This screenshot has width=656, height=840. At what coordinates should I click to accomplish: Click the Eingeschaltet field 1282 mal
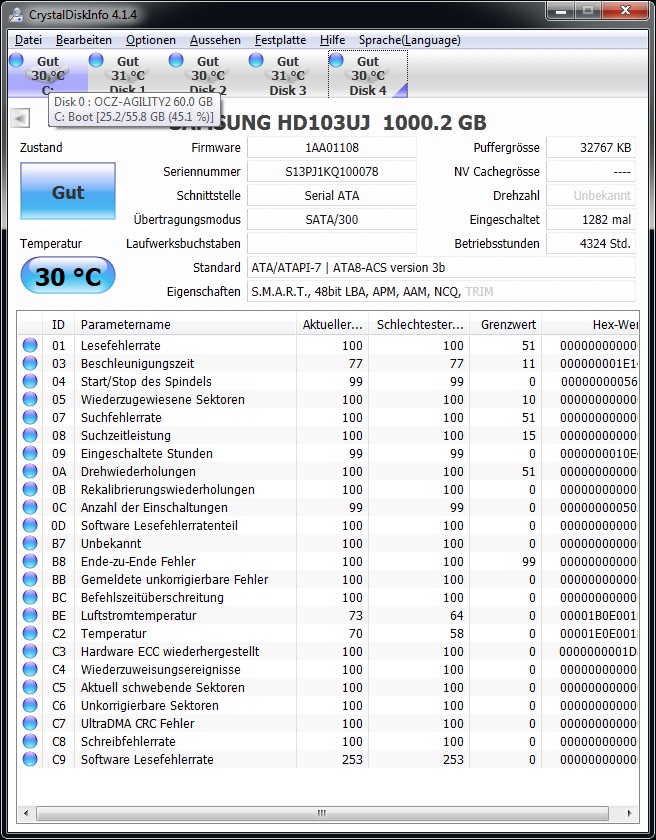tap(591, 220)
